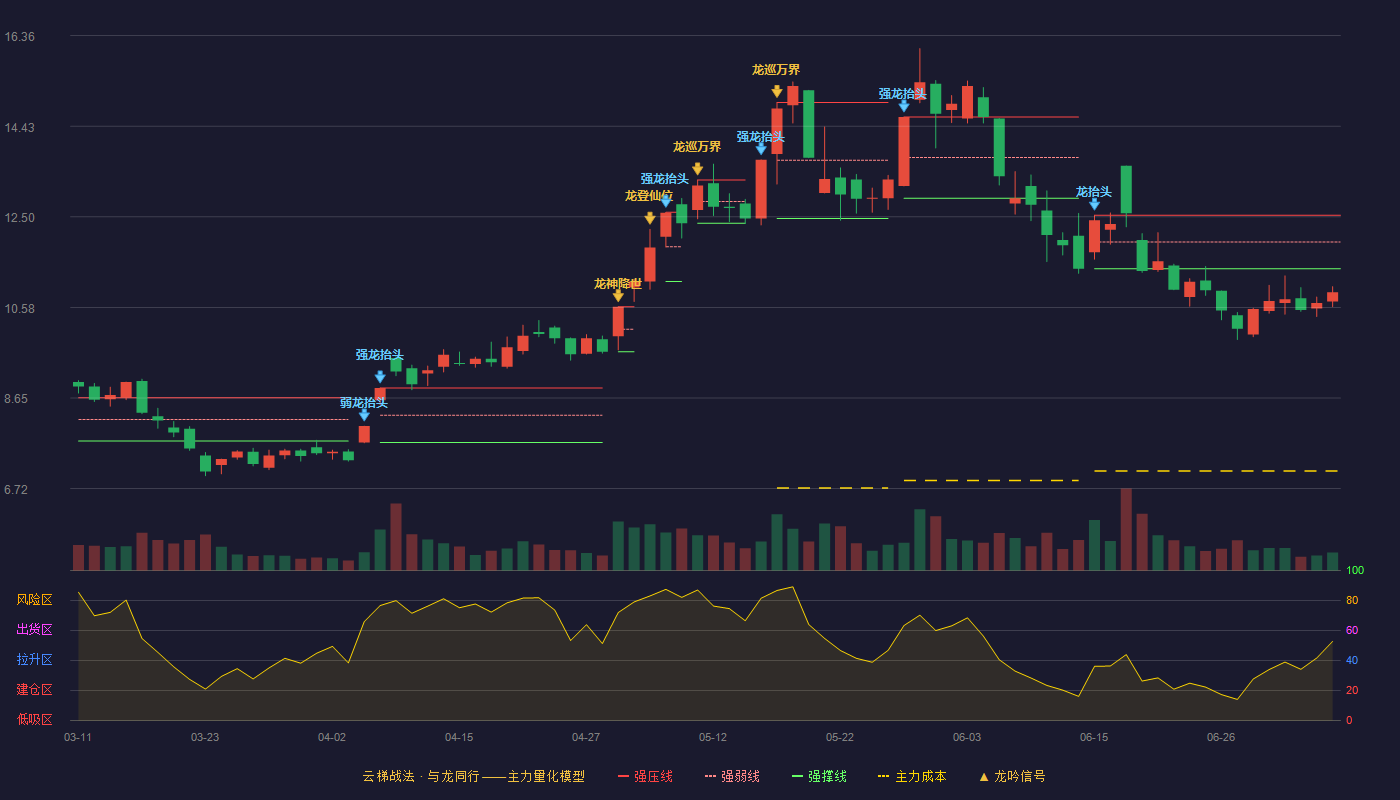Click the standalone 龙抬头 label near 06-15

click(1094, 192)
